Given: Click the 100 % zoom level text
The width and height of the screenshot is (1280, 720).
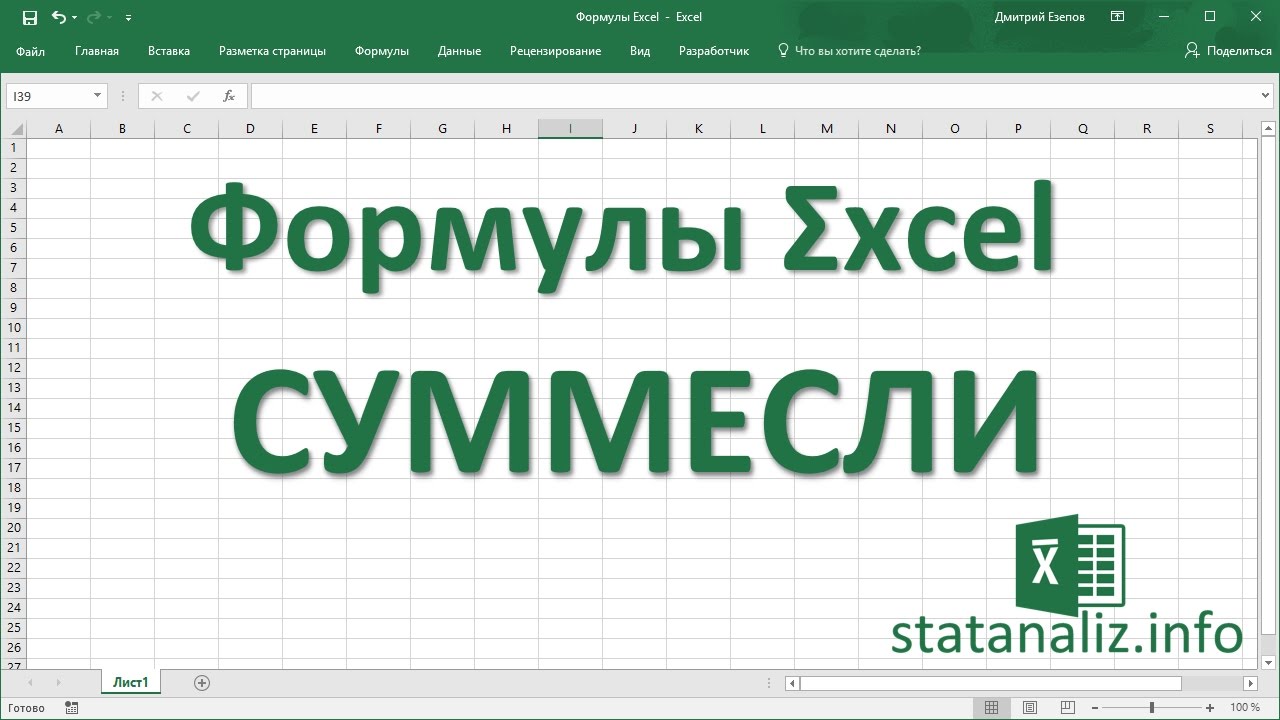Looking at the screenshot, I should [1245, 707].
